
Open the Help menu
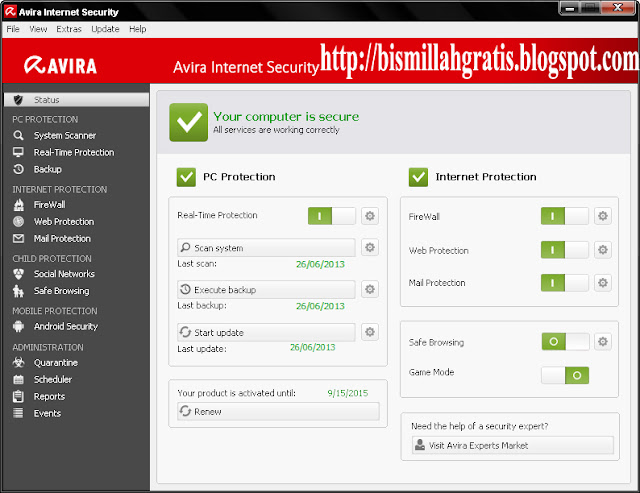(x=138, y=29)
